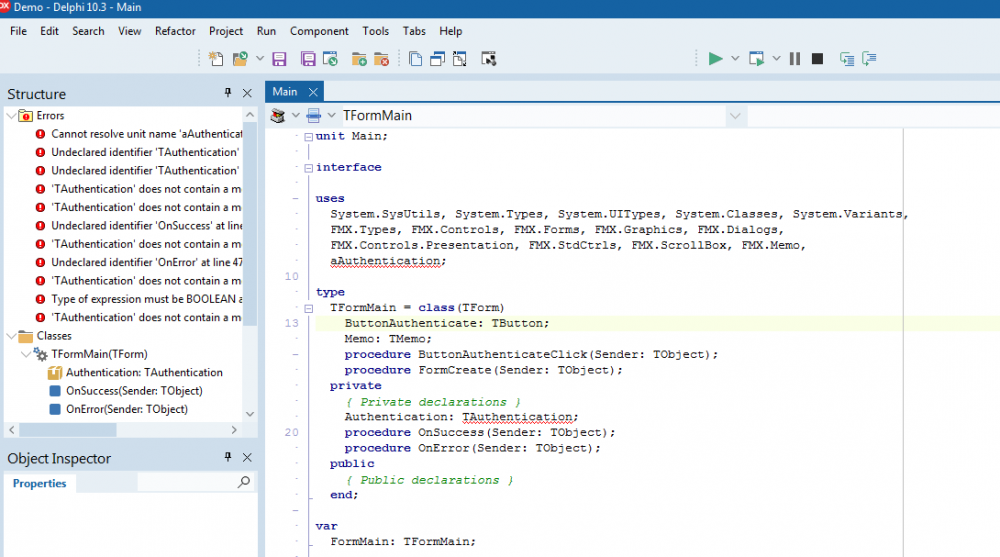Image resolution: width=1000 pixels, height=557 pixels.
Task: Click the method navigation icon beside TFormMain
Action: pyautogui.click(x=314, y=115)
